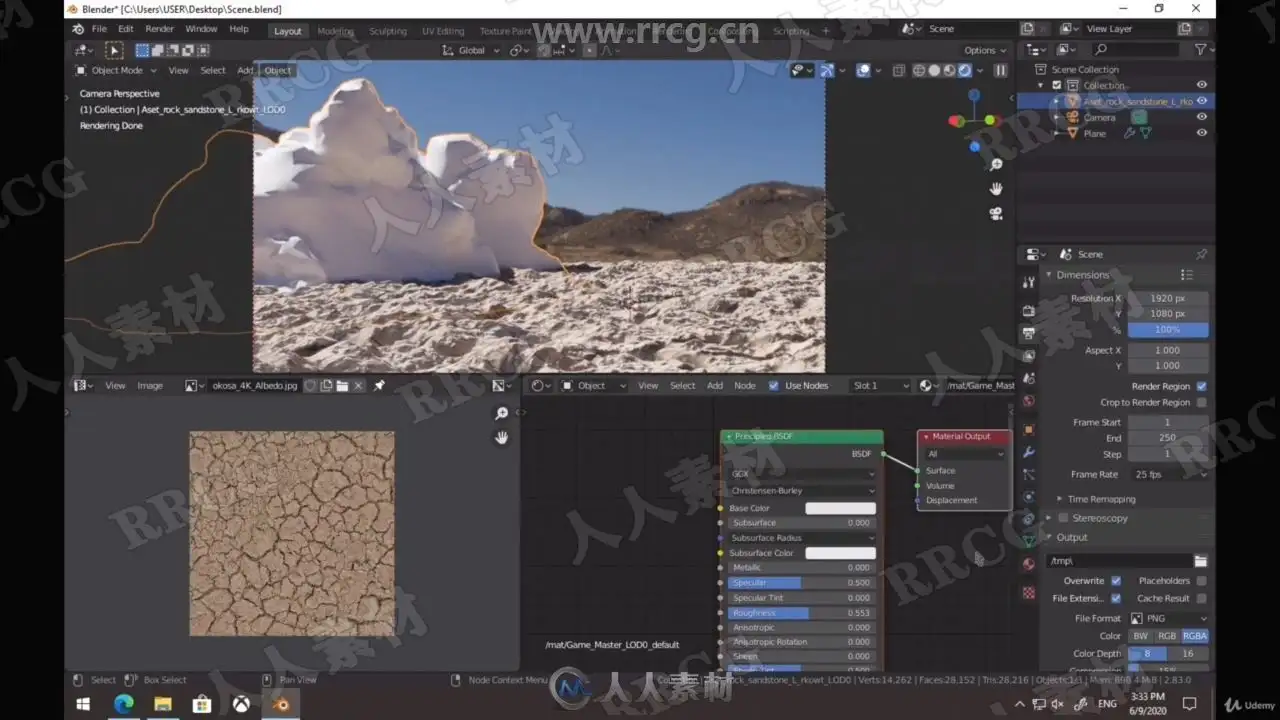The height and width of the screenshot is (720, 1280).
Task: Open the File menu
Action: 99,29
